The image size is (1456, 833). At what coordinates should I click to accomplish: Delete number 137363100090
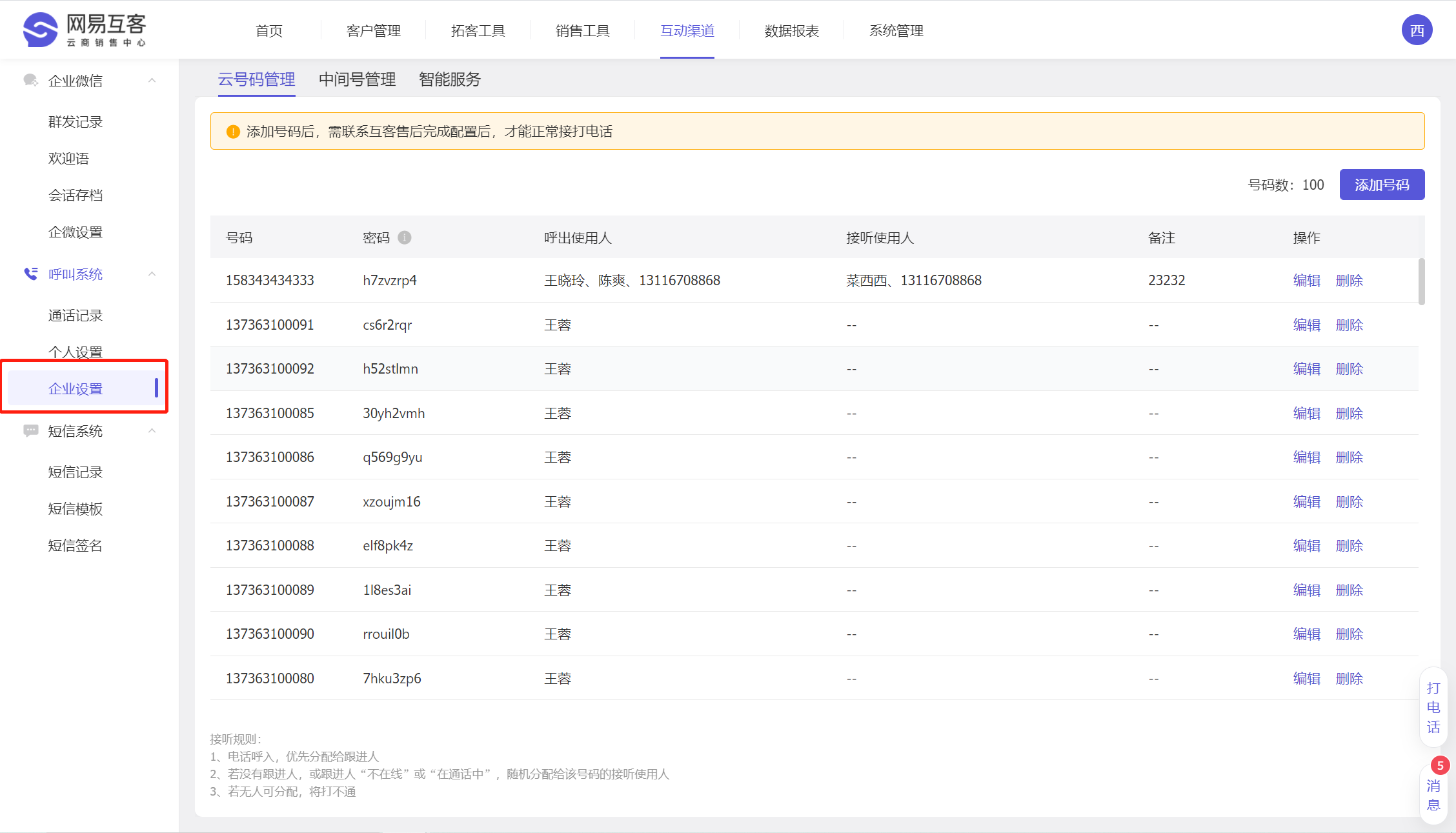[1350, 634]
